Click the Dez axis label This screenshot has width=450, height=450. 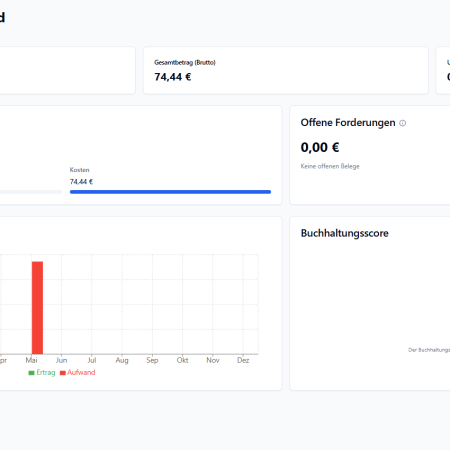click(243, 360)
